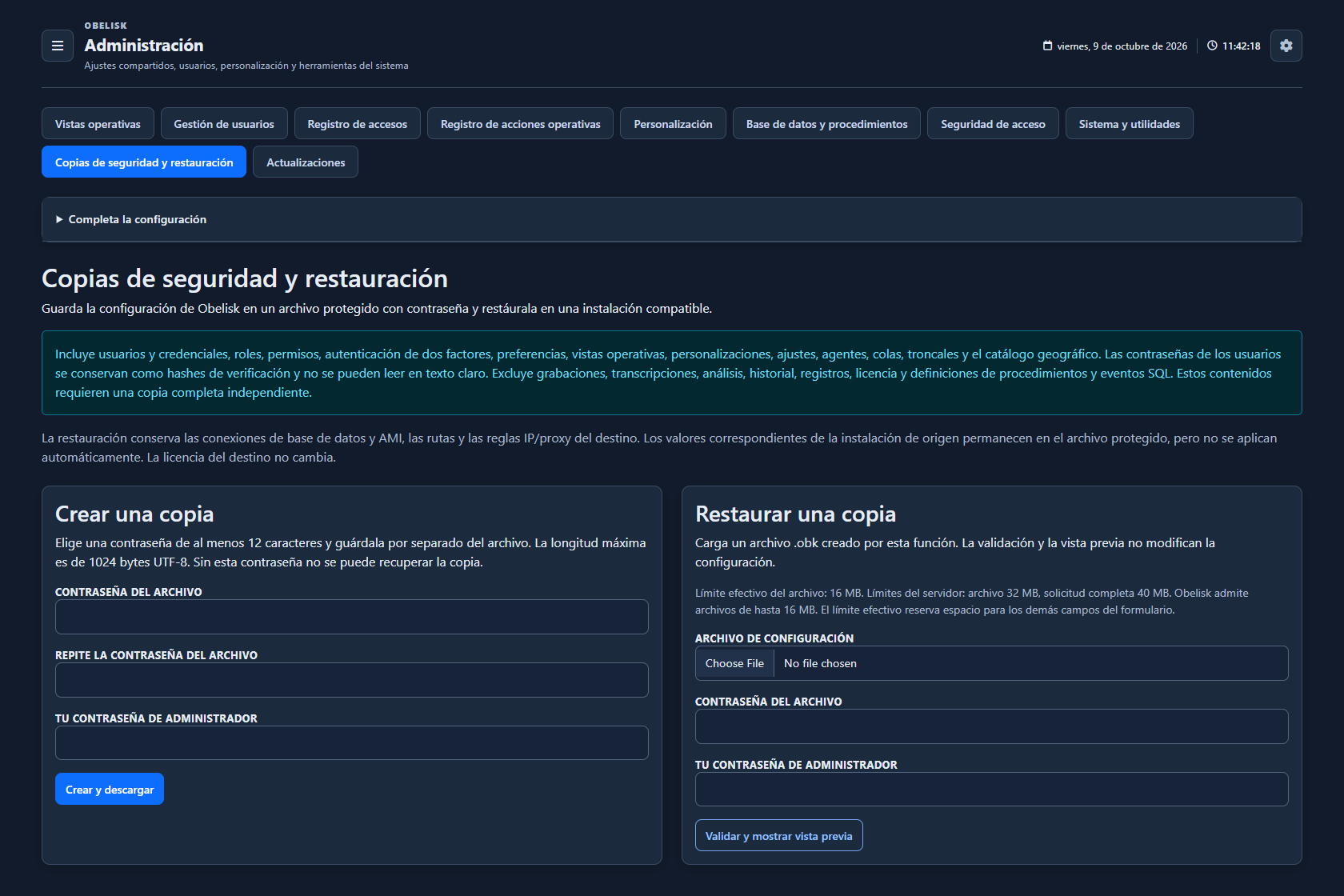The width and height of the screenshot is (1344, 896).
Task: Select Copias de seguridad y restauración tab
Action: click(144, 162)
